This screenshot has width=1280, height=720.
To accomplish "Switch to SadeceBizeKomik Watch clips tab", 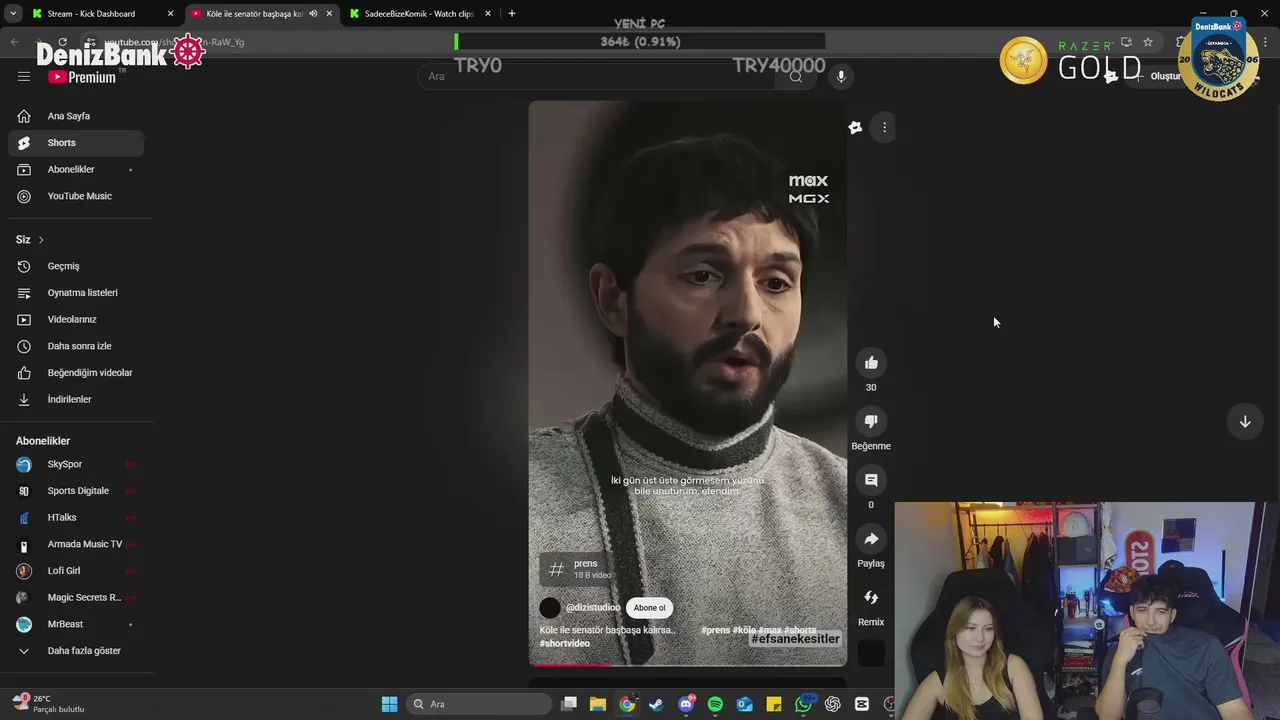I will (x=418, y=14).
